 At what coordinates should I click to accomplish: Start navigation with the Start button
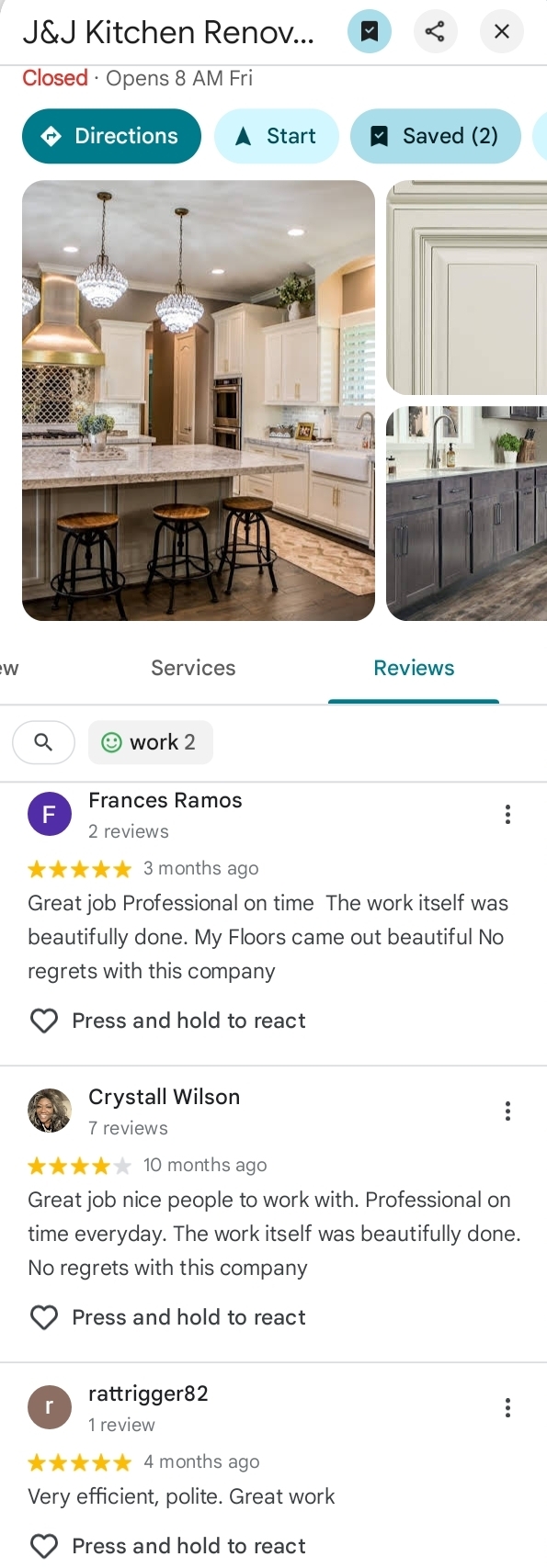click(277, 136)
